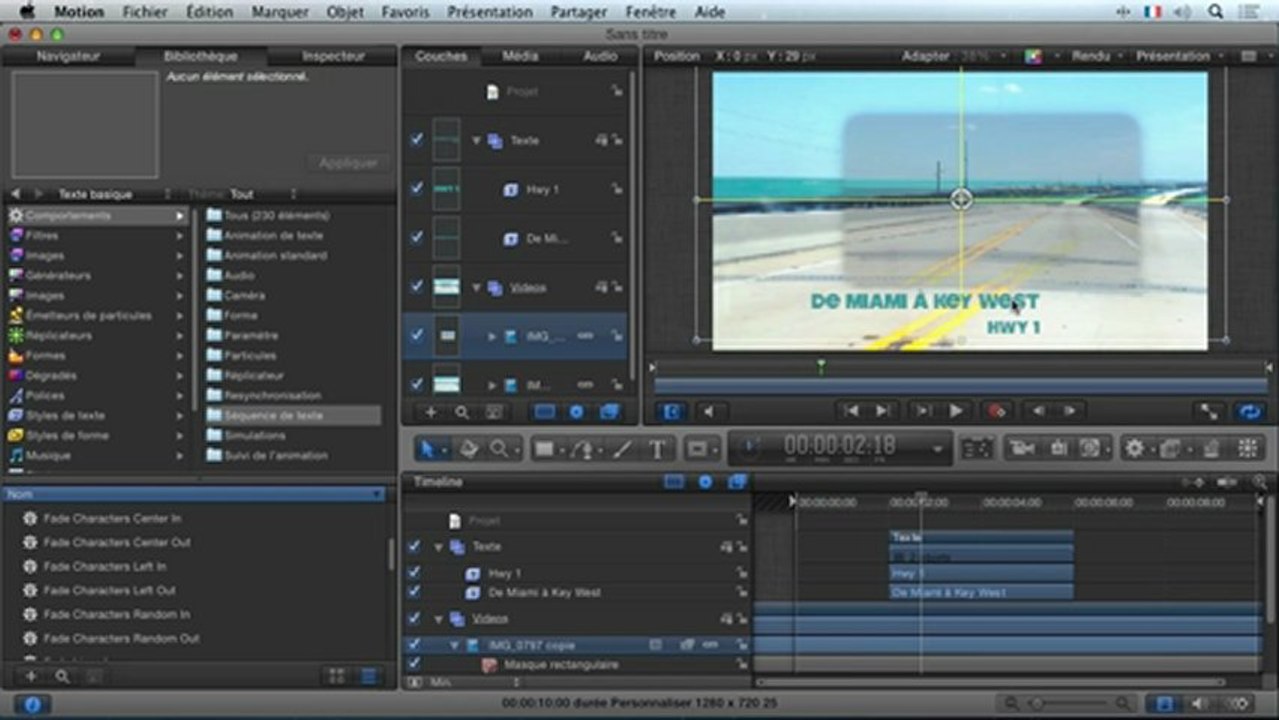Toggle loop playback button
Image resolution: width=1279 pixels, height=720 pixels.
1248,411
